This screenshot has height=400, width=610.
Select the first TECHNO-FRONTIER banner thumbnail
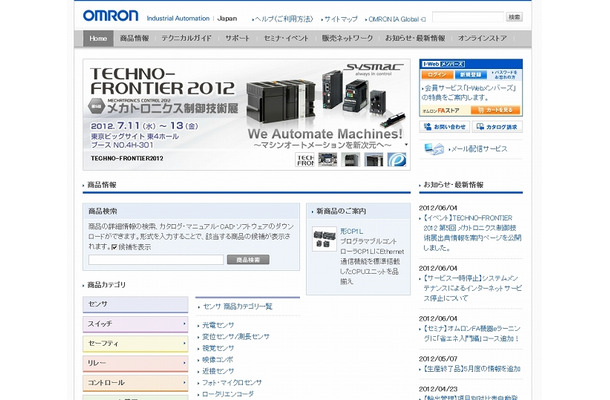pyautogui.click(x=305, y=160)
